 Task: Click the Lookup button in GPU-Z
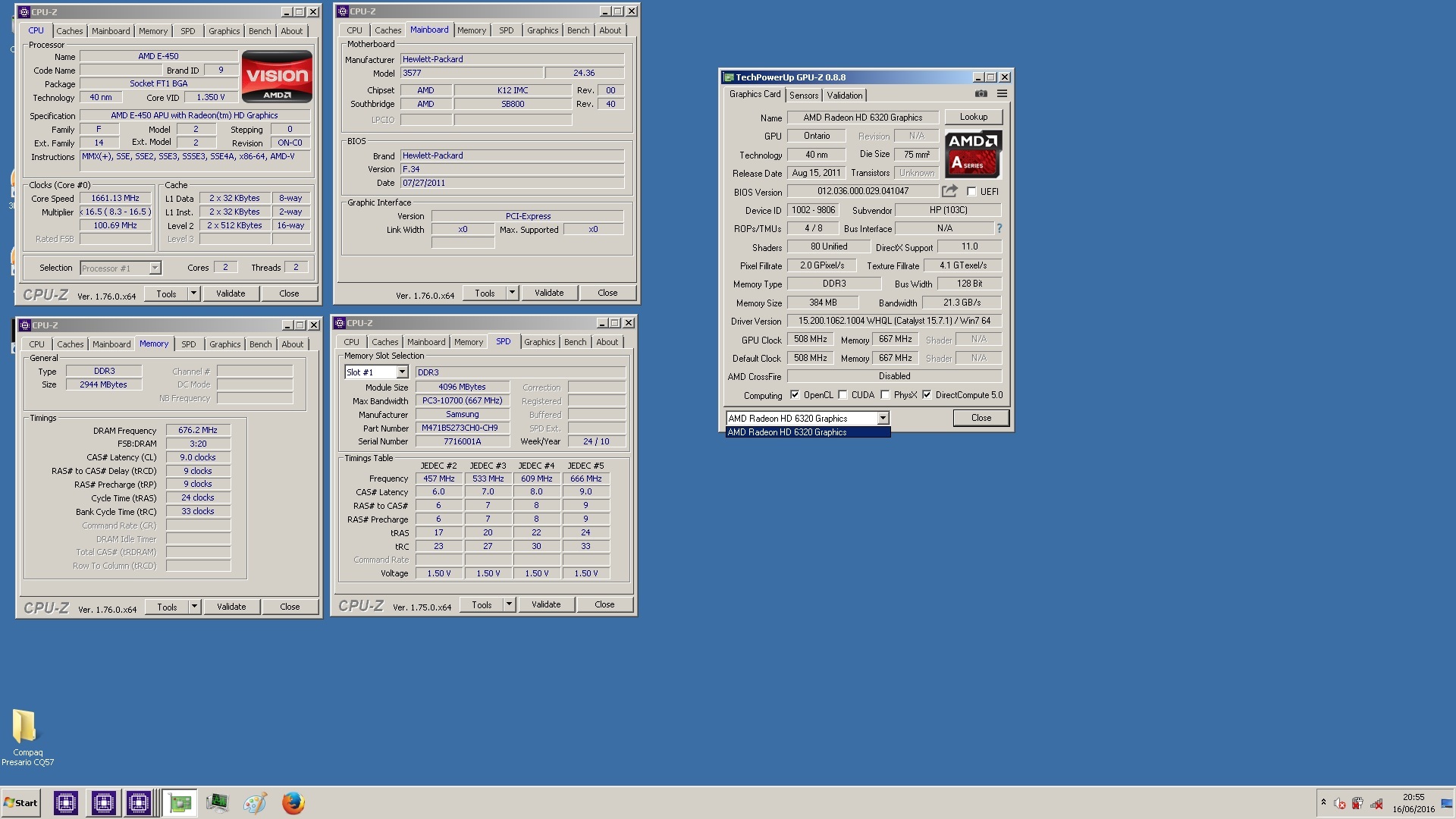pos(974,117)
